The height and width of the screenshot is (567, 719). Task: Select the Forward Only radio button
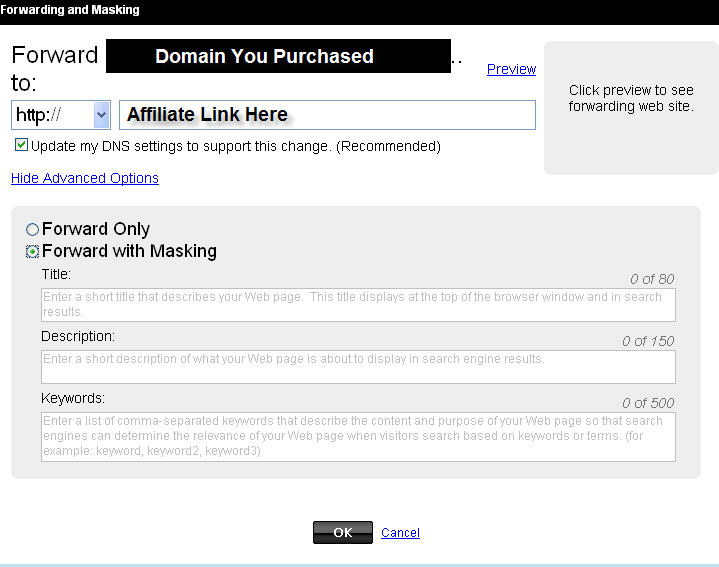[33, 230]
